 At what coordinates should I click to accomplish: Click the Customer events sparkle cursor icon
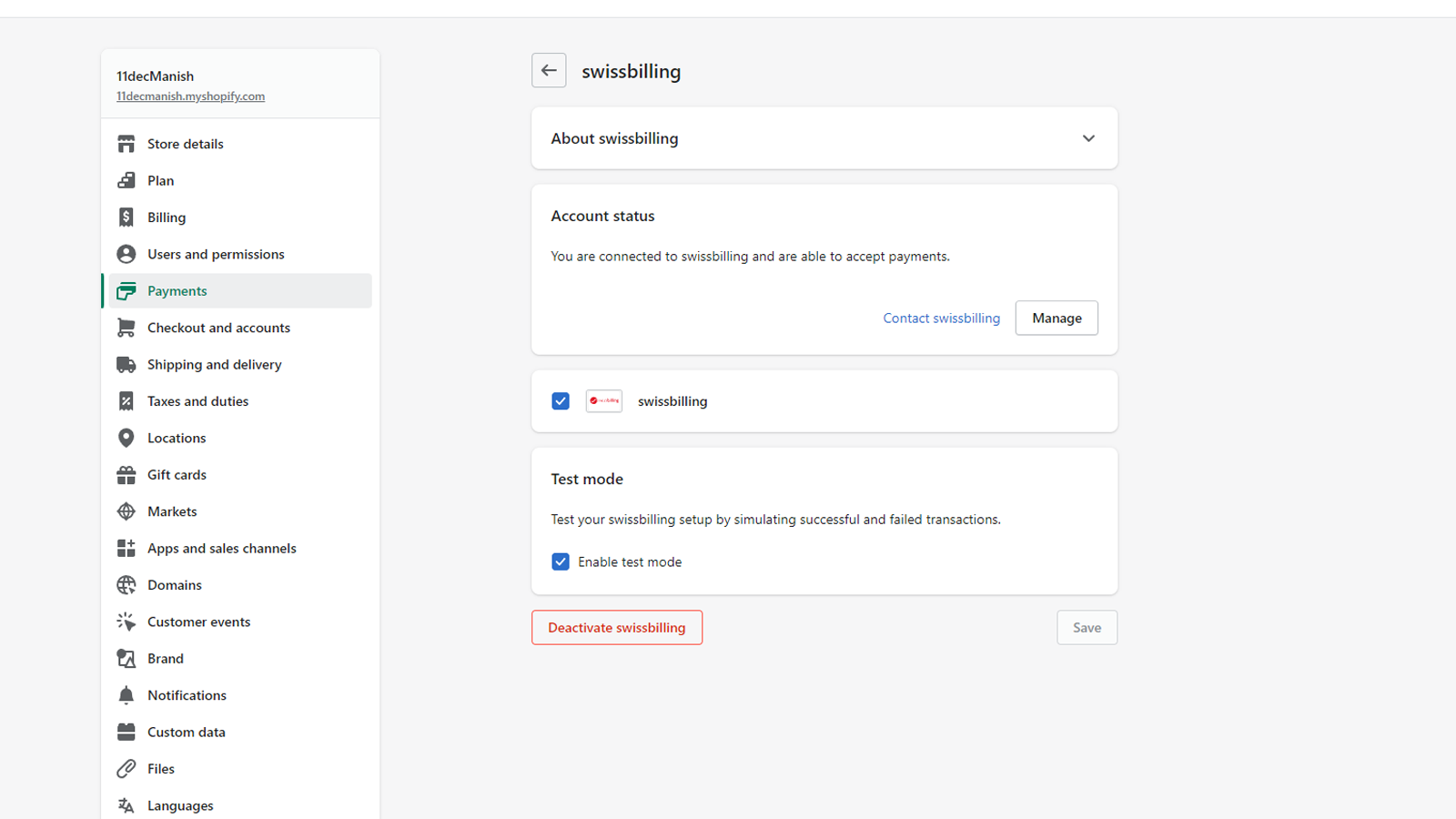tap(126, 622)
